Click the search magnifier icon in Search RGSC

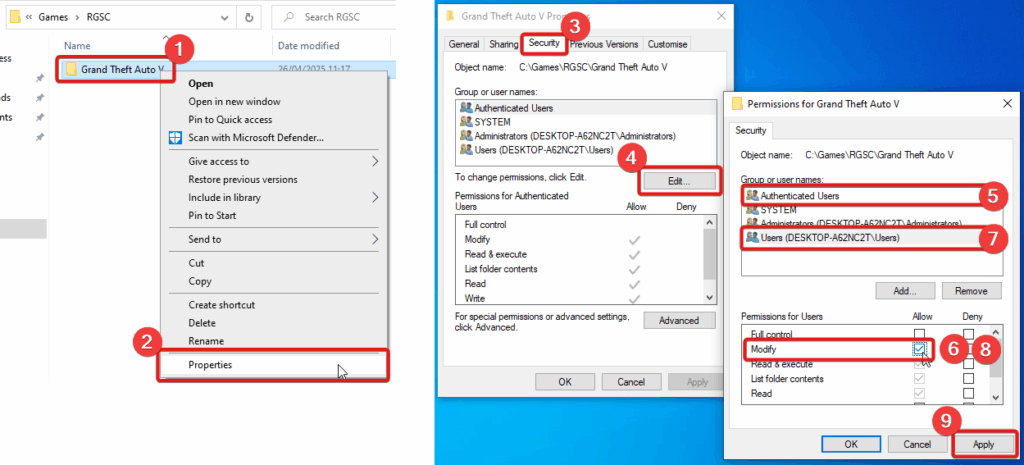pos(290,18)
